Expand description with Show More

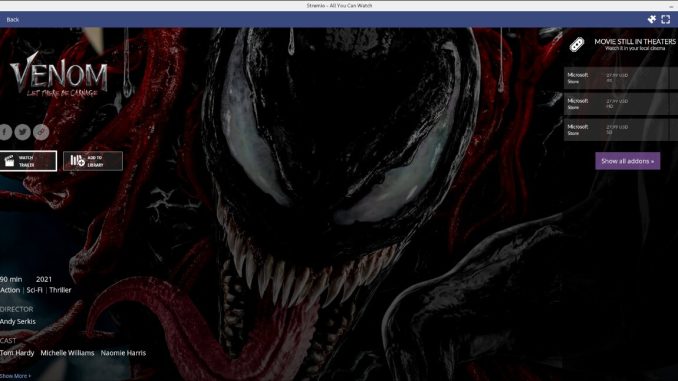[16, 376]
